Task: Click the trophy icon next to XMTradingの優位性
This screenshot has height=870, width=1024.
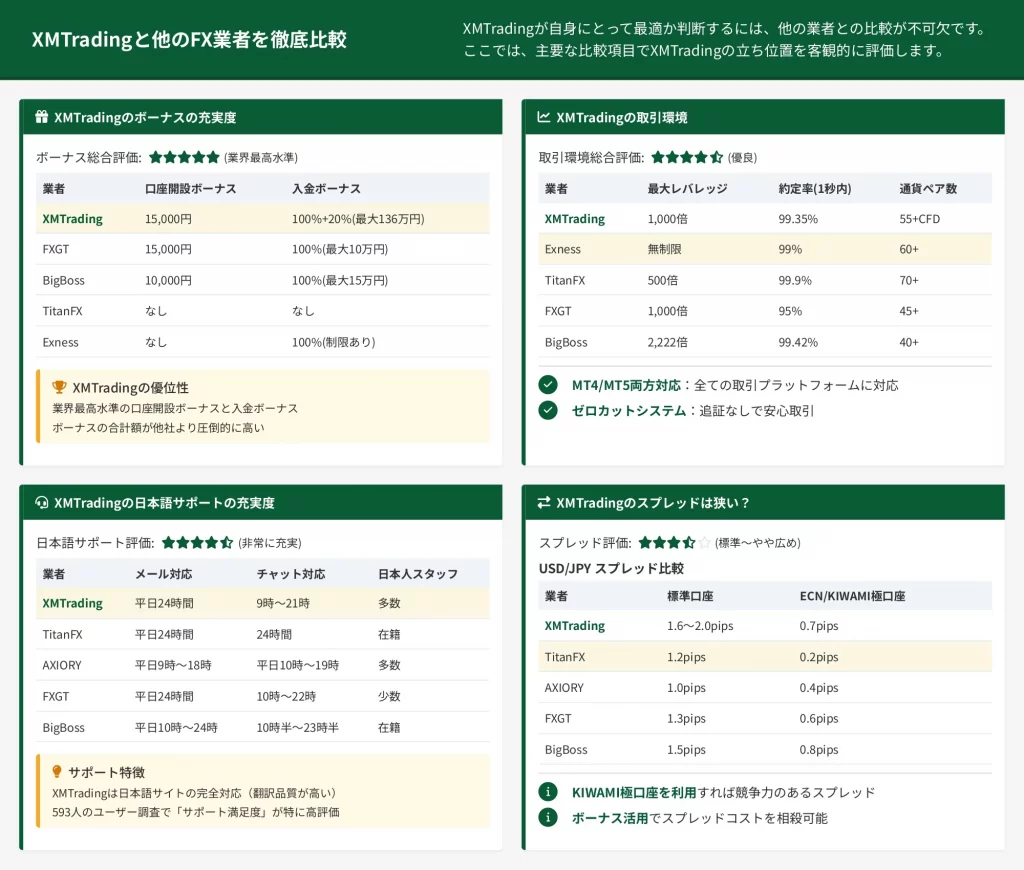Action: 59,387
